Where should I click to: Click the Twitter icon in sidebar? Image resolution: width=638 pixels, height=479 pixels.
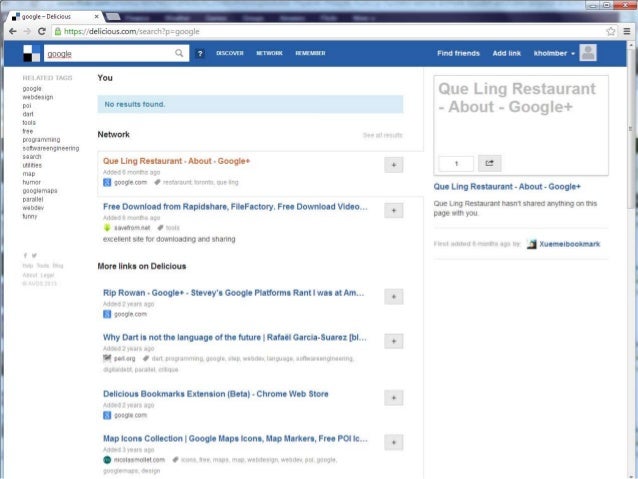[34, 256]
